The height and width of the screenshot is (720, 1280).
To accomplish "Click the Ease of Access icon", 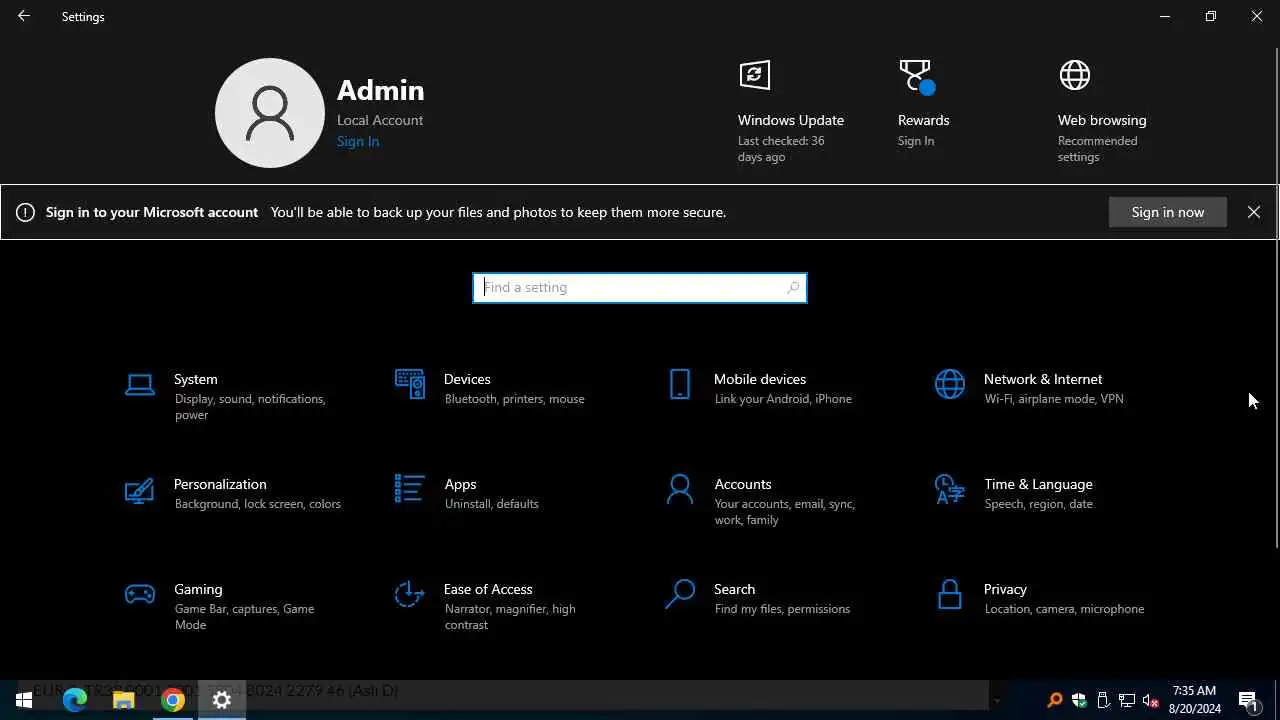I will (x=410, y=594).
